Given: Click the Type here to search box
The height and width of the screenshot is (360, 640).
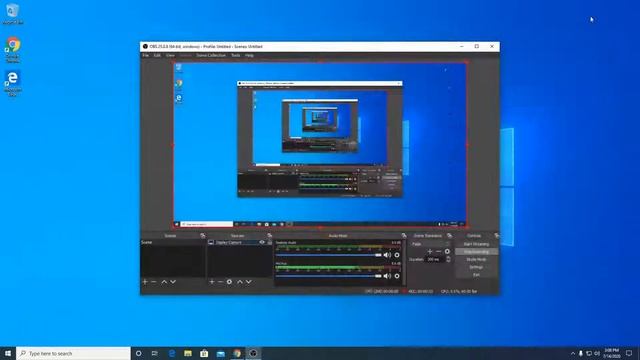Looking at the screenshot, I should pos(73,353).
